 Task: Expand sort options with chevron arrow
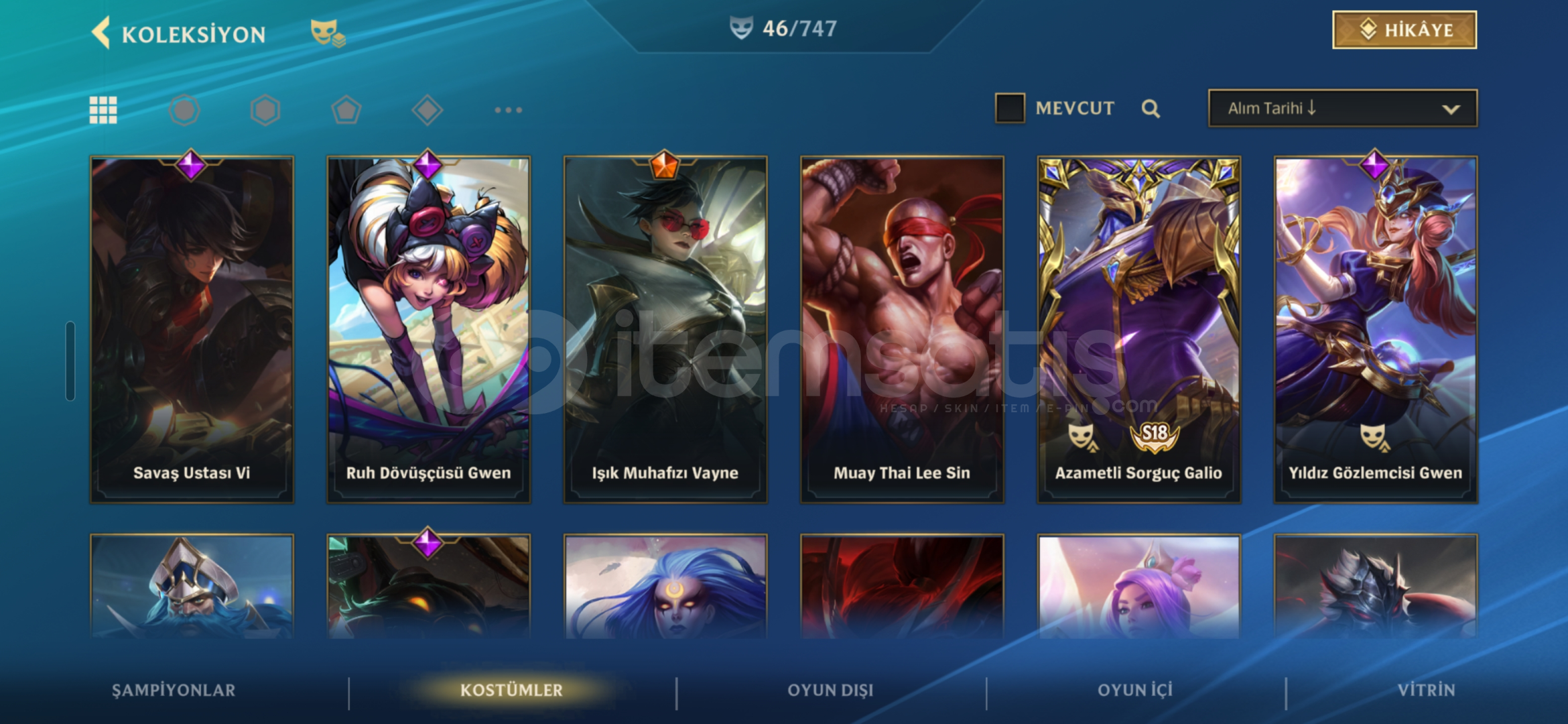click(x=1451, y=109)
